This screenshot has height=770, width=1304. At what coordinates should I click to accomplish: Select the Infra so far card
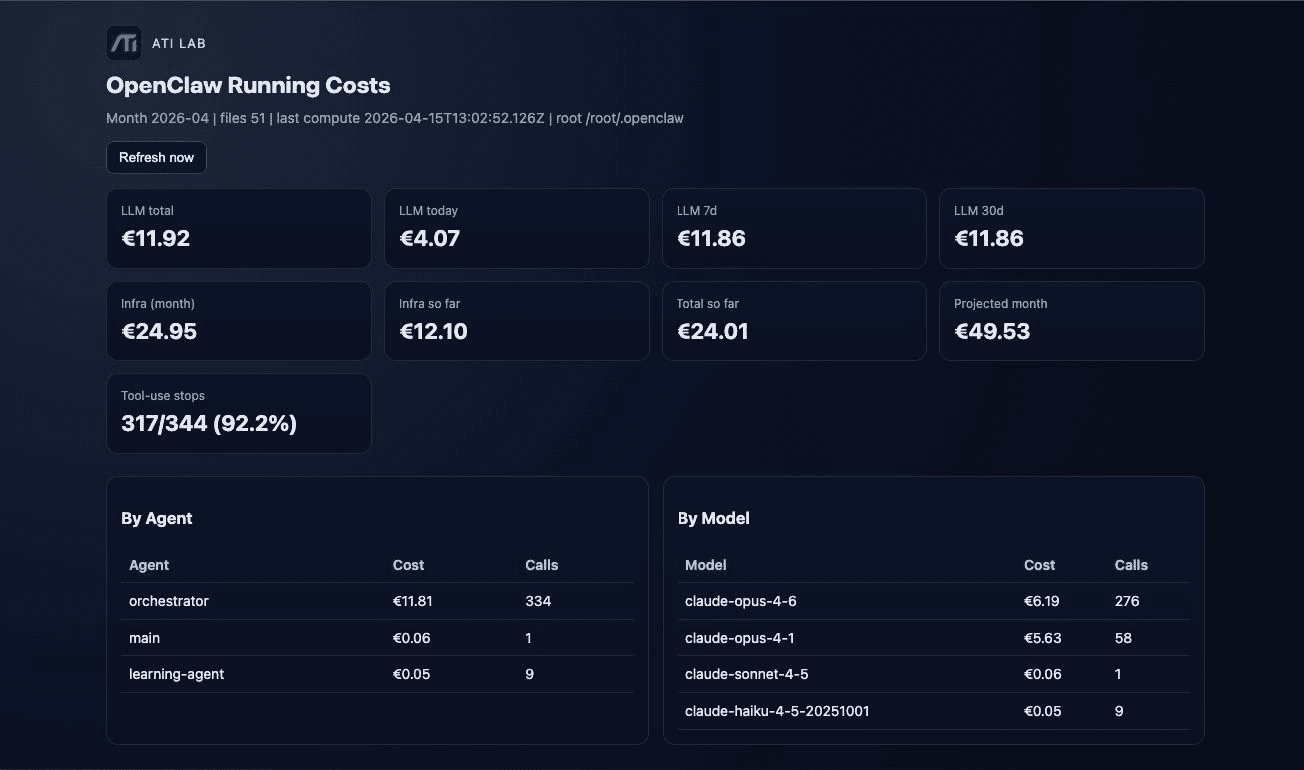click(516, 320)
